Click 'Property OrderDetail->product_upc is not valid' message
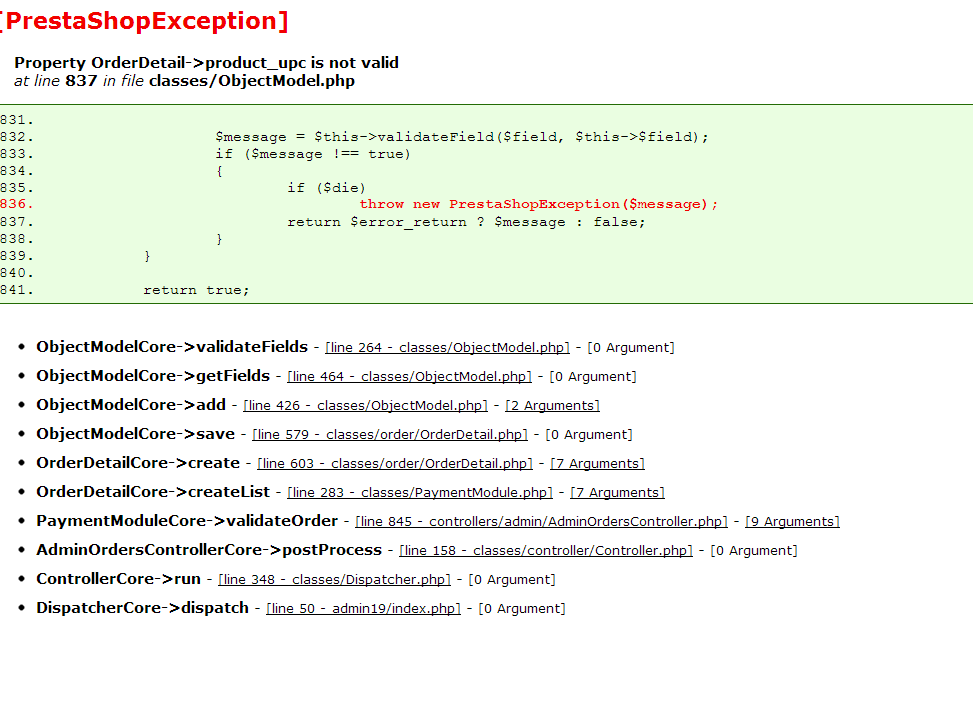 coord(206,63)
